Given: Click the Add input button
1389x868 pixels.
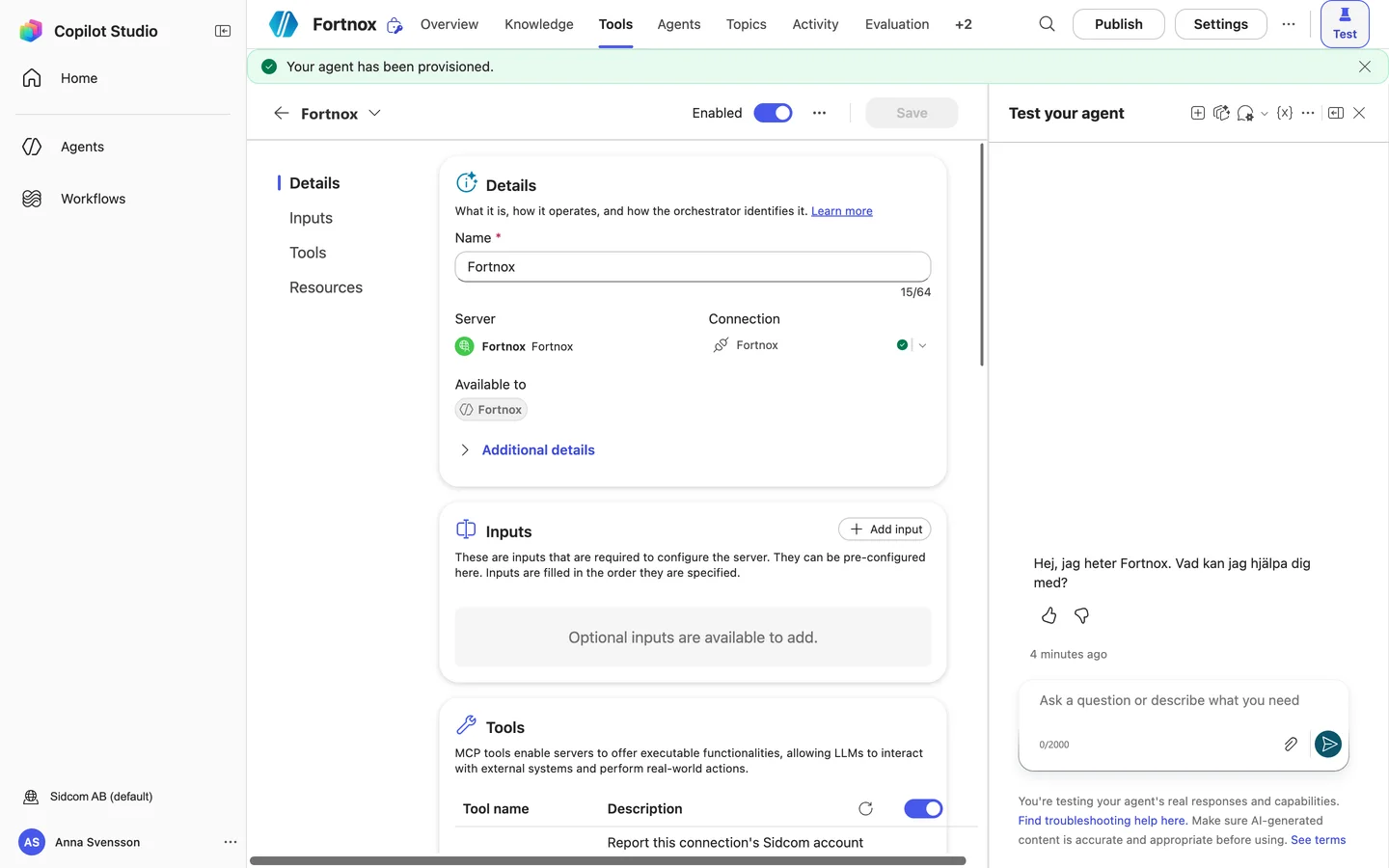Looking at the screenshot, I should [x=885, y=529].
